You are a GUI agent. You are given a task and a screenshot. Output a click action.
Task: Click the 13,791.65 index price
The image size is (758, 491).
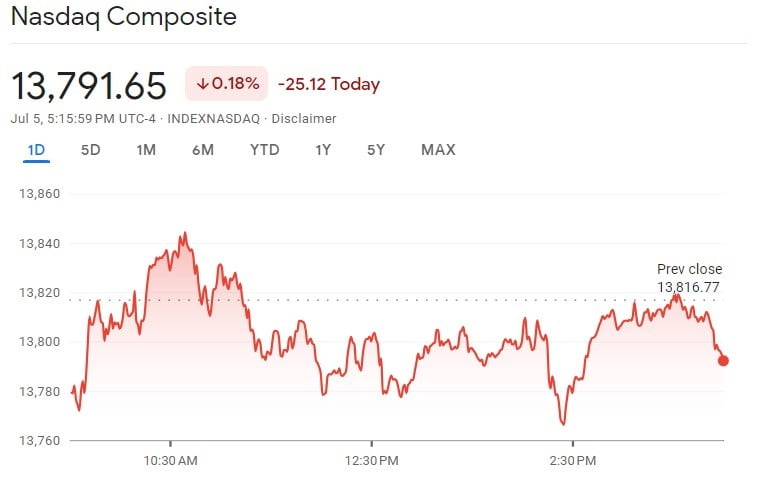click(x=89, y=85)
